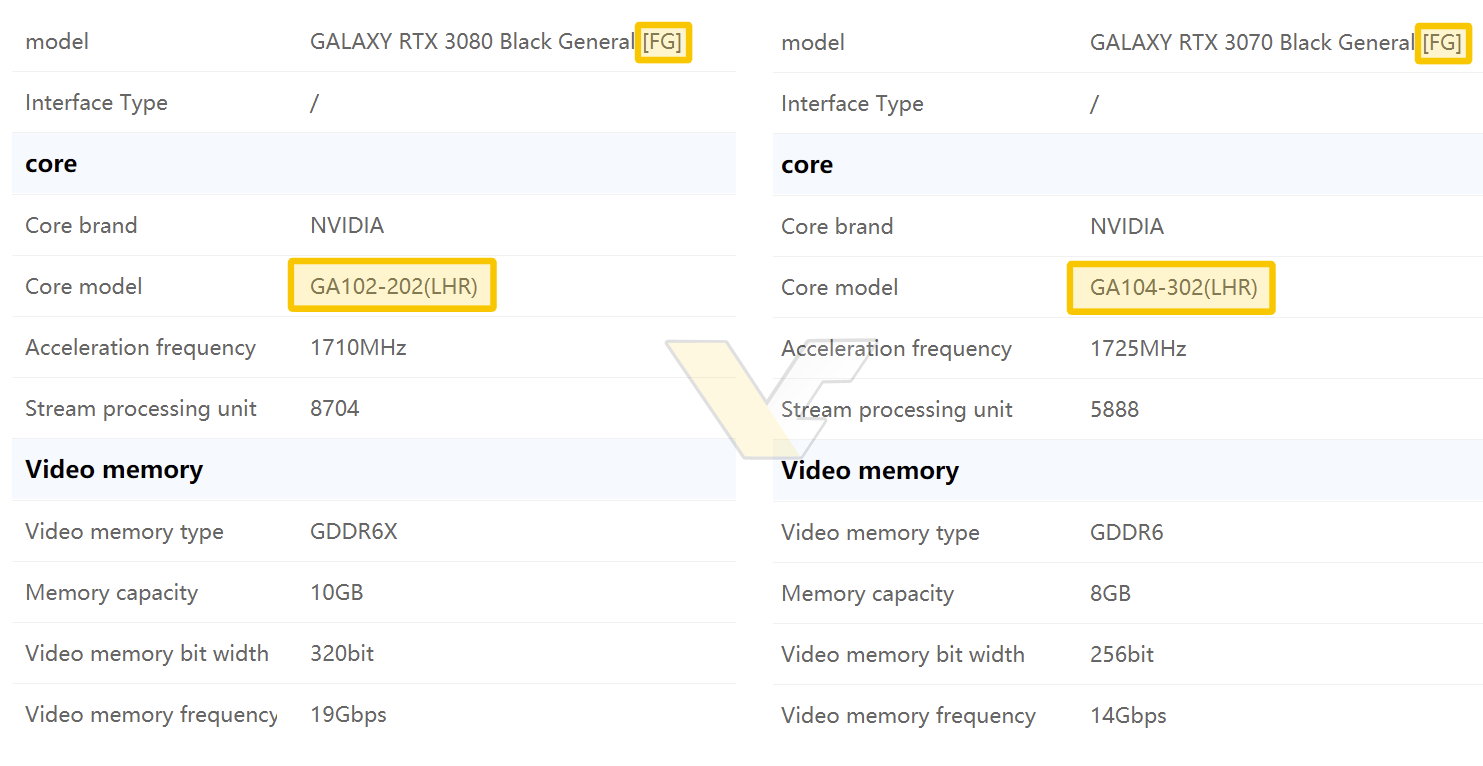This screenshot has width=1483, height=766.
Task: Click the 5888 stream processing unit value
Action: tap(1114, 409)
